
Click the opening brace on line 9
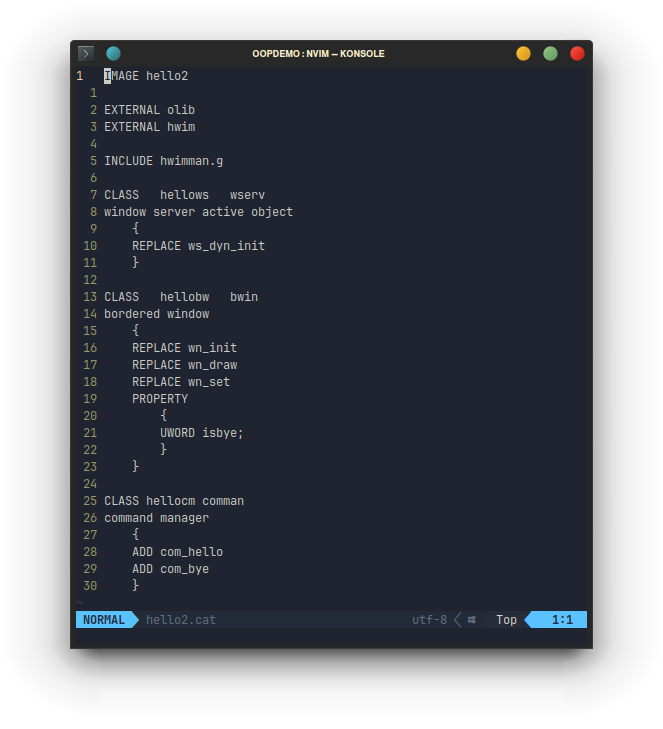[135, 228]
